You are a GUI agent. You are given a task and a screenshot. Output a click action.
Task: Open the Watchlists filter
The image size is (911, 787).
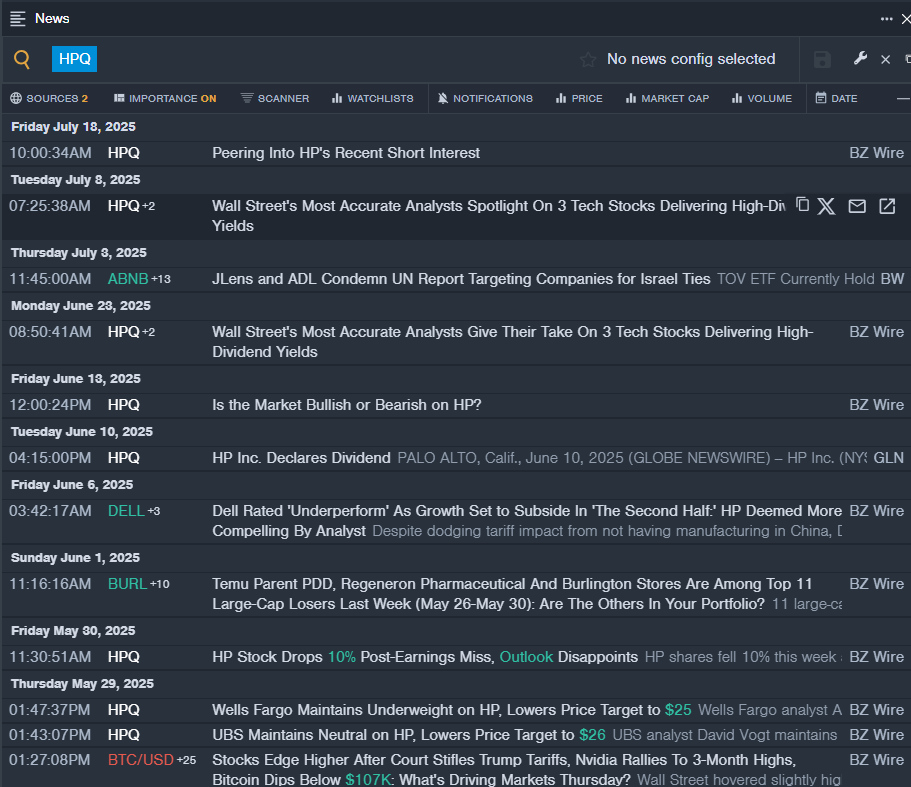coord(372,98)
